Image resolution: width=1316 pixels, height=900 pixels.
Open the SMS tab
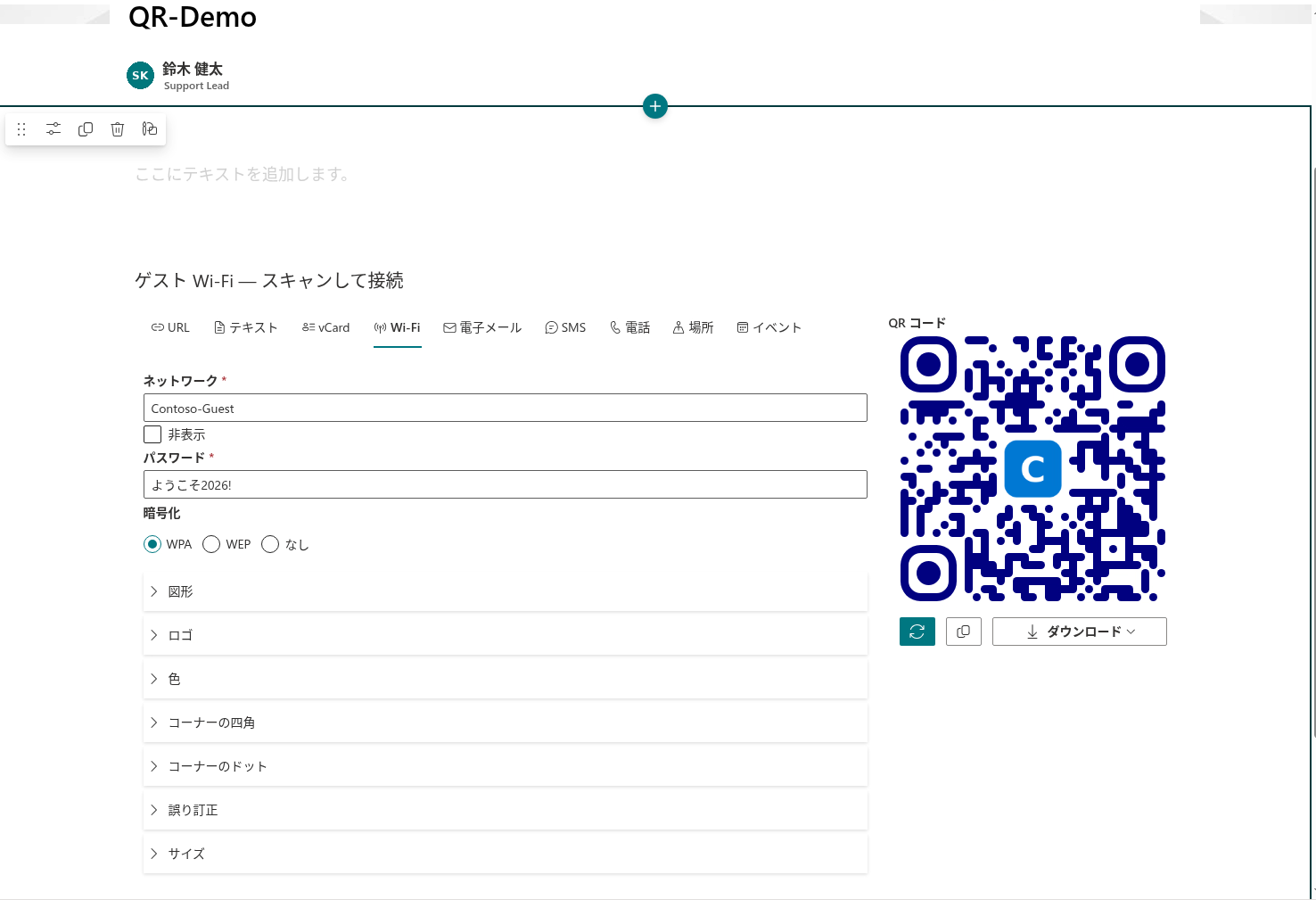coord(565,327)
